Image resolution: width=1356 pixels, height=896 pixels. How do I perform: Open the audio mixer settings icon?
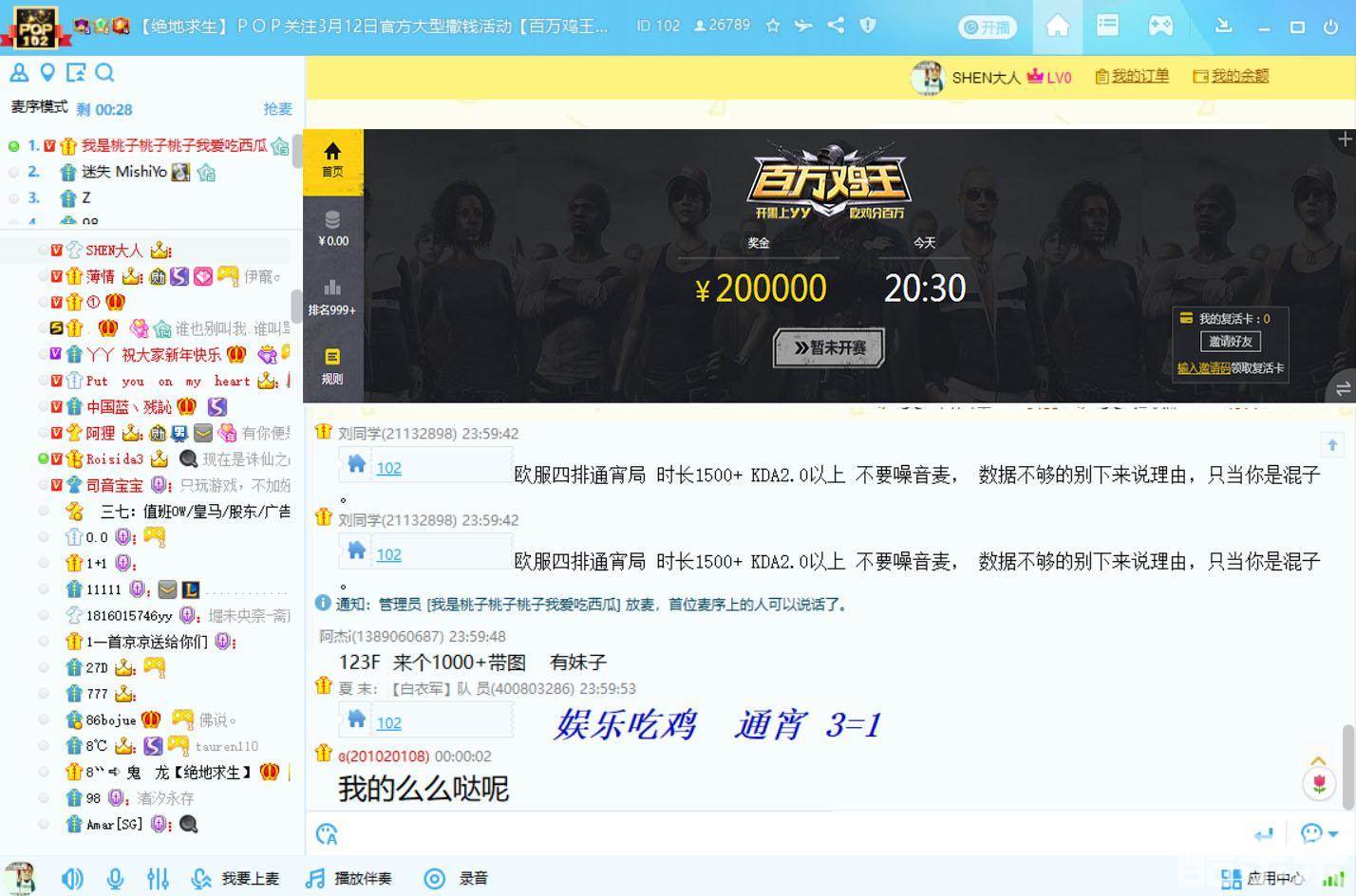158,879
